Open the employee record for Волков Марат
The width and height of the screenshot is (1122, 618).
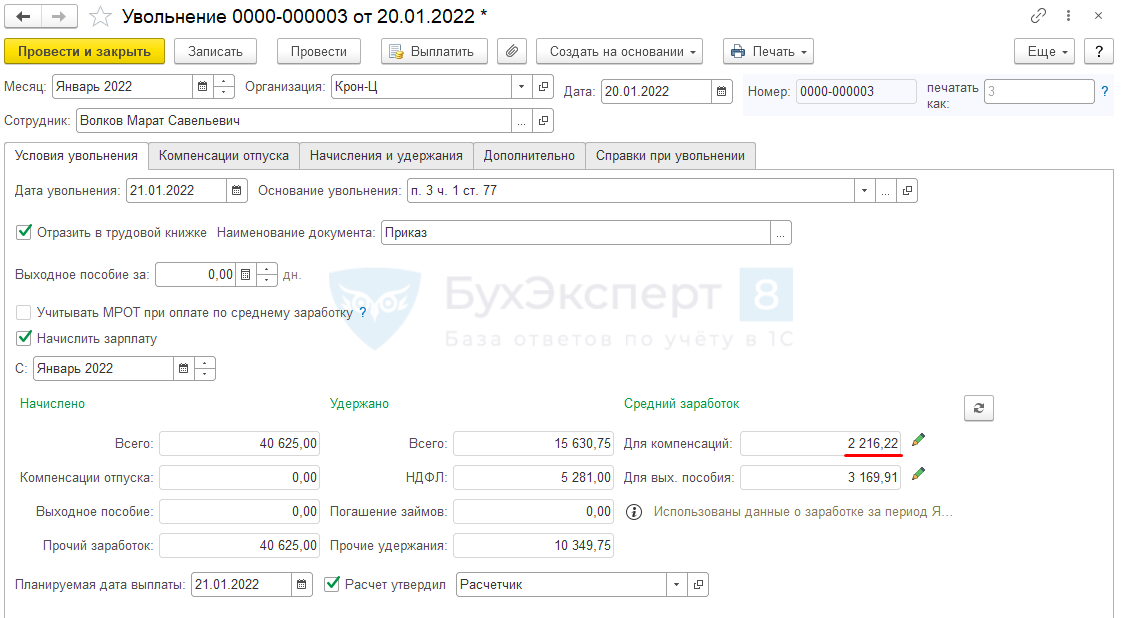[543, 121]
